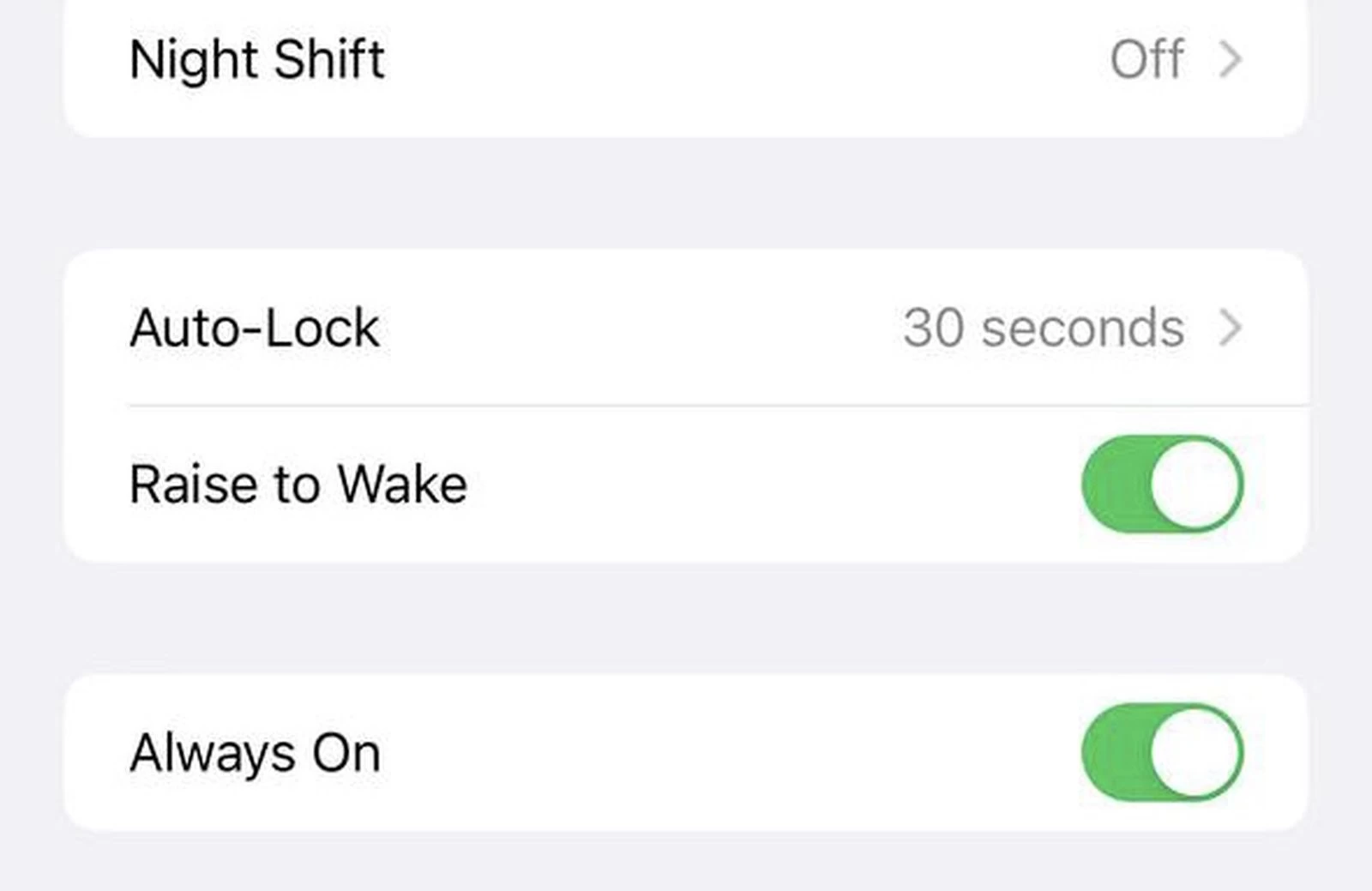
Task: Change the "30 seconds" Auto-Lock value
Action: pos(1043,328)
